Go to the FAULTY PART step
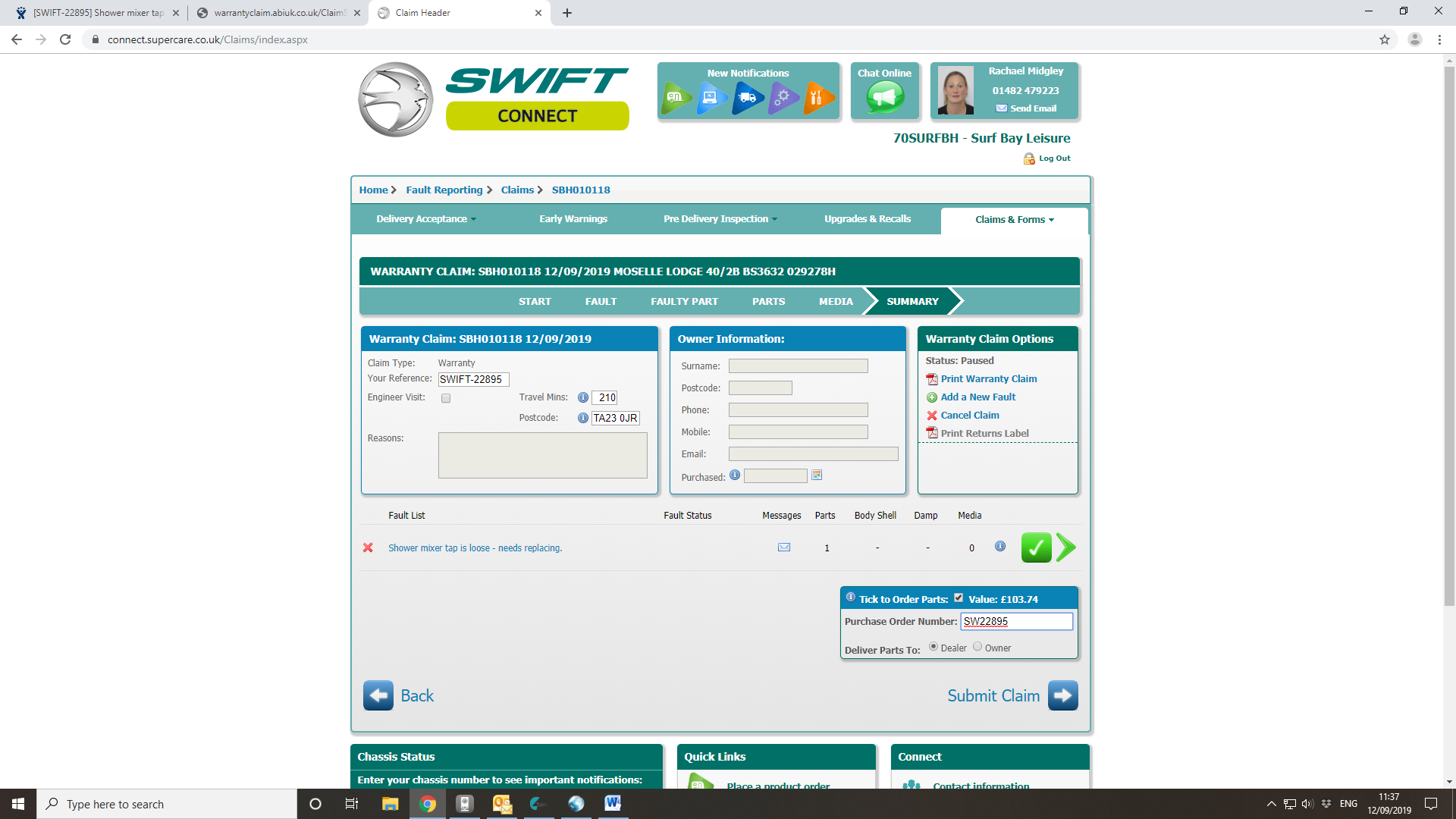The image size is (1456, 819). (684, 302)
